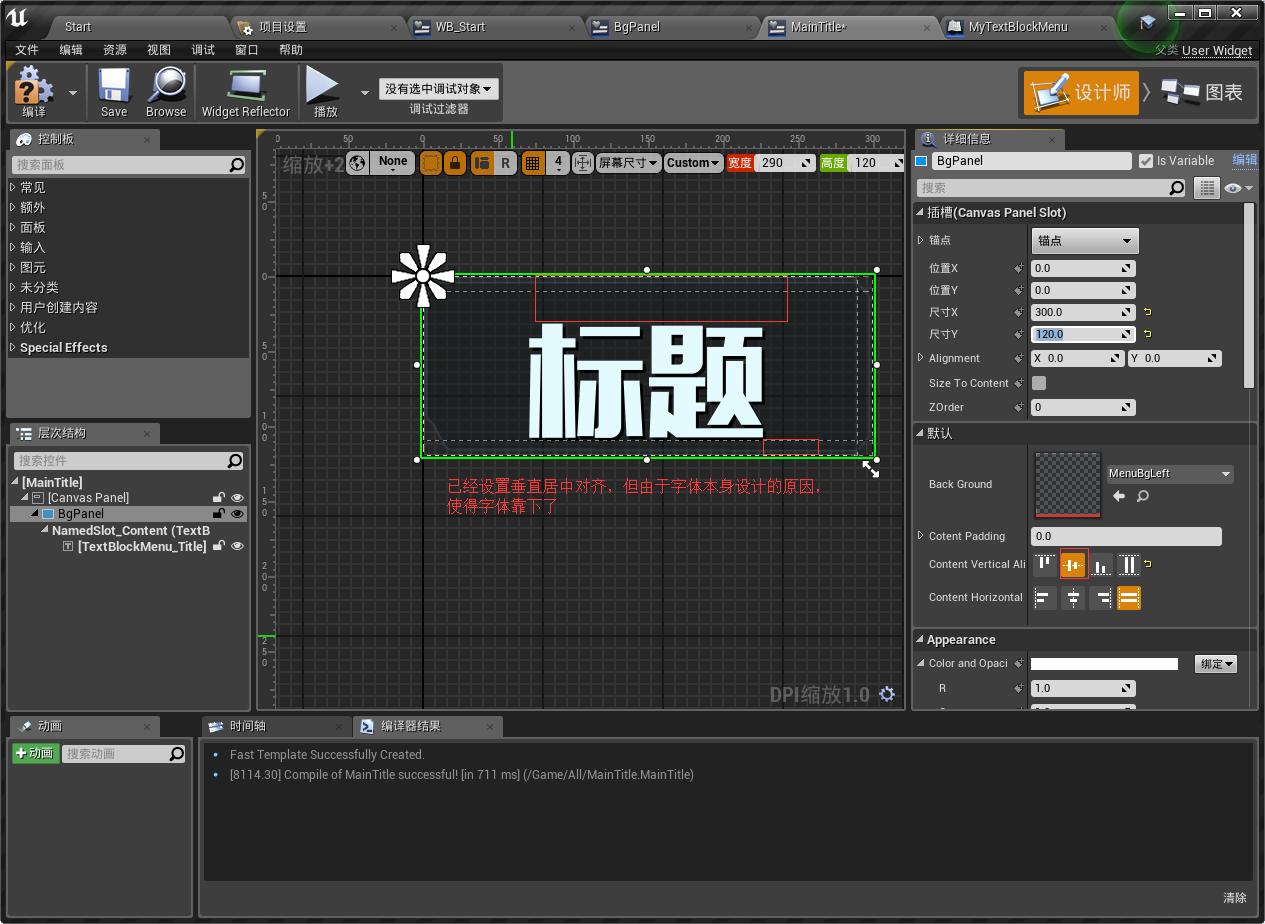Toggle visibility of BgPanel in hierarchy
The width and height of the screenshot is (1265, 924).
[237, 513]
